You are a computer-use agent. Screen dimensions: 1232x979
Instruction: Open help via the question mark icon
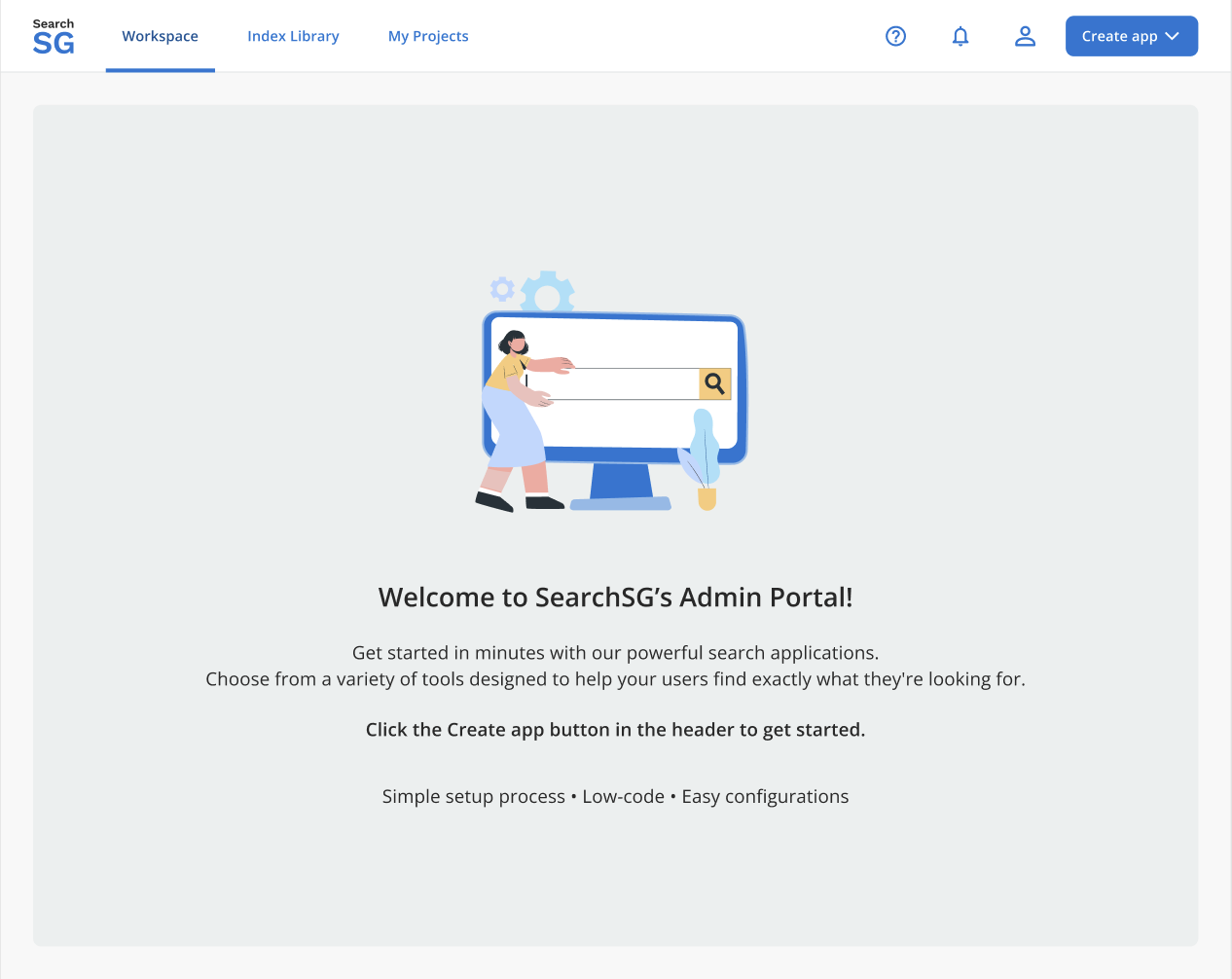tap(895, 36)
